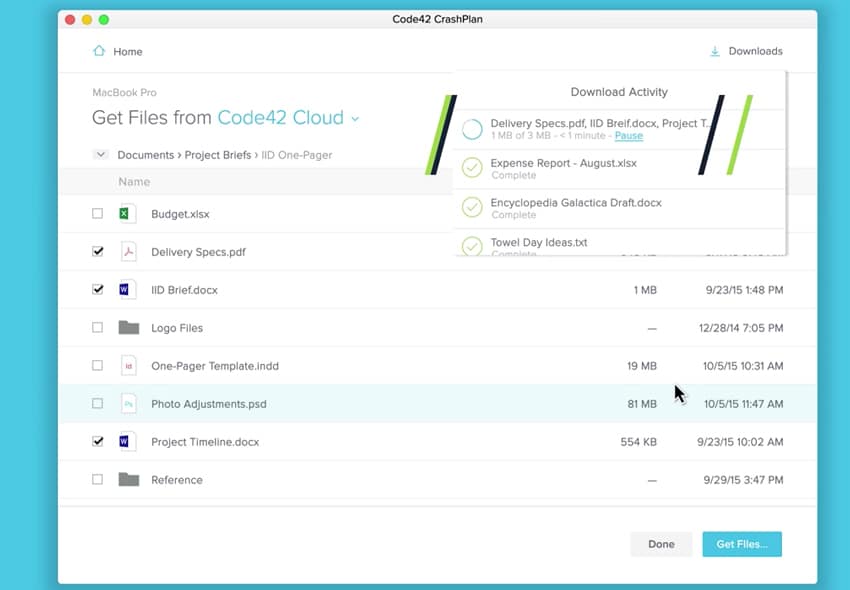
Task: Select the Budget.xlsx file name
Action: tap(180, 214)
